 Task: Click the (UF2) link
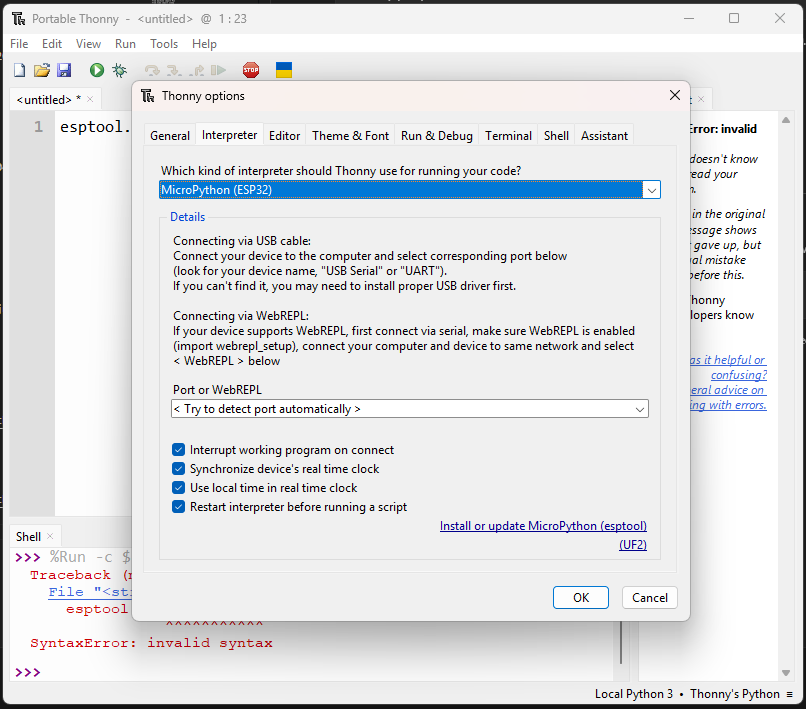coord(633,545)
